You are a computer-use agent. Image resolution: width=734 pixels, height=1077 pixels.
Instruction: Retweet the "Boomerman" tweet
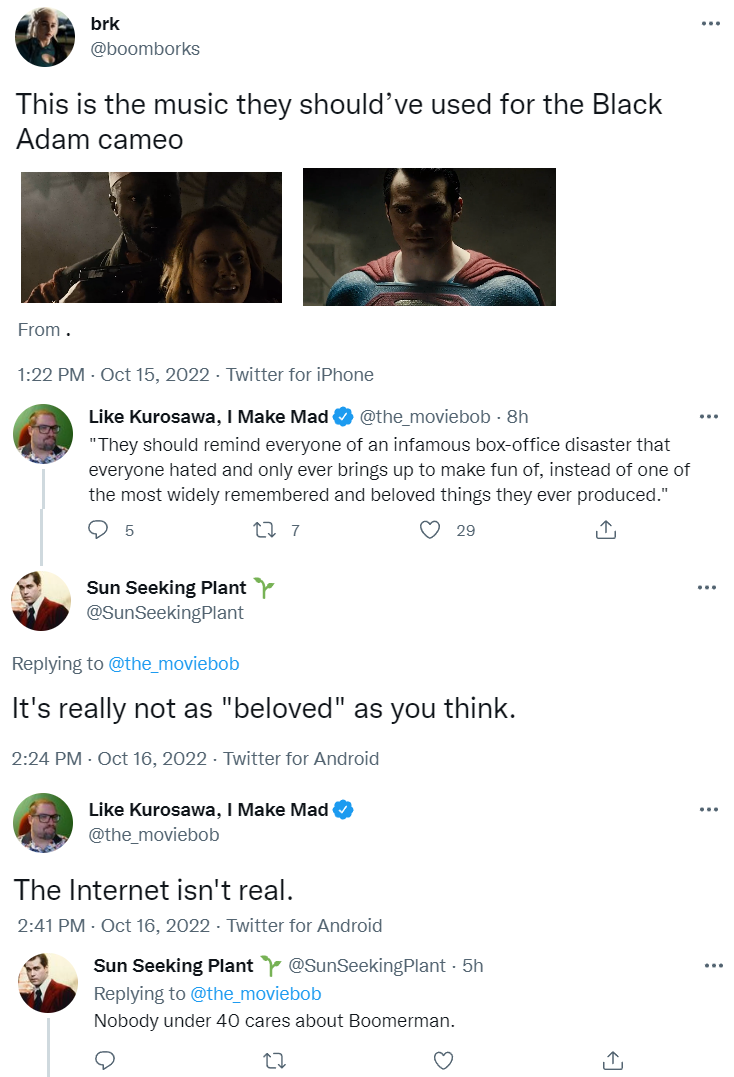(272, 1060)
